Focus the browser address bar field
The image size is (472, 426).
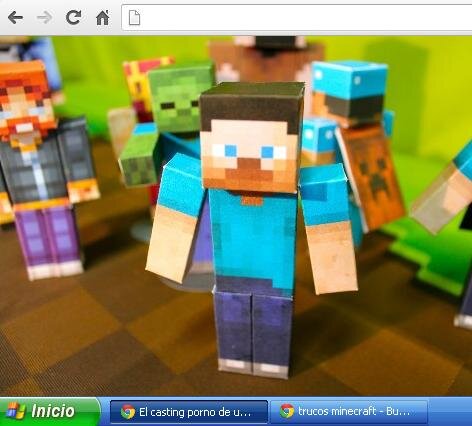pos(297,18)
